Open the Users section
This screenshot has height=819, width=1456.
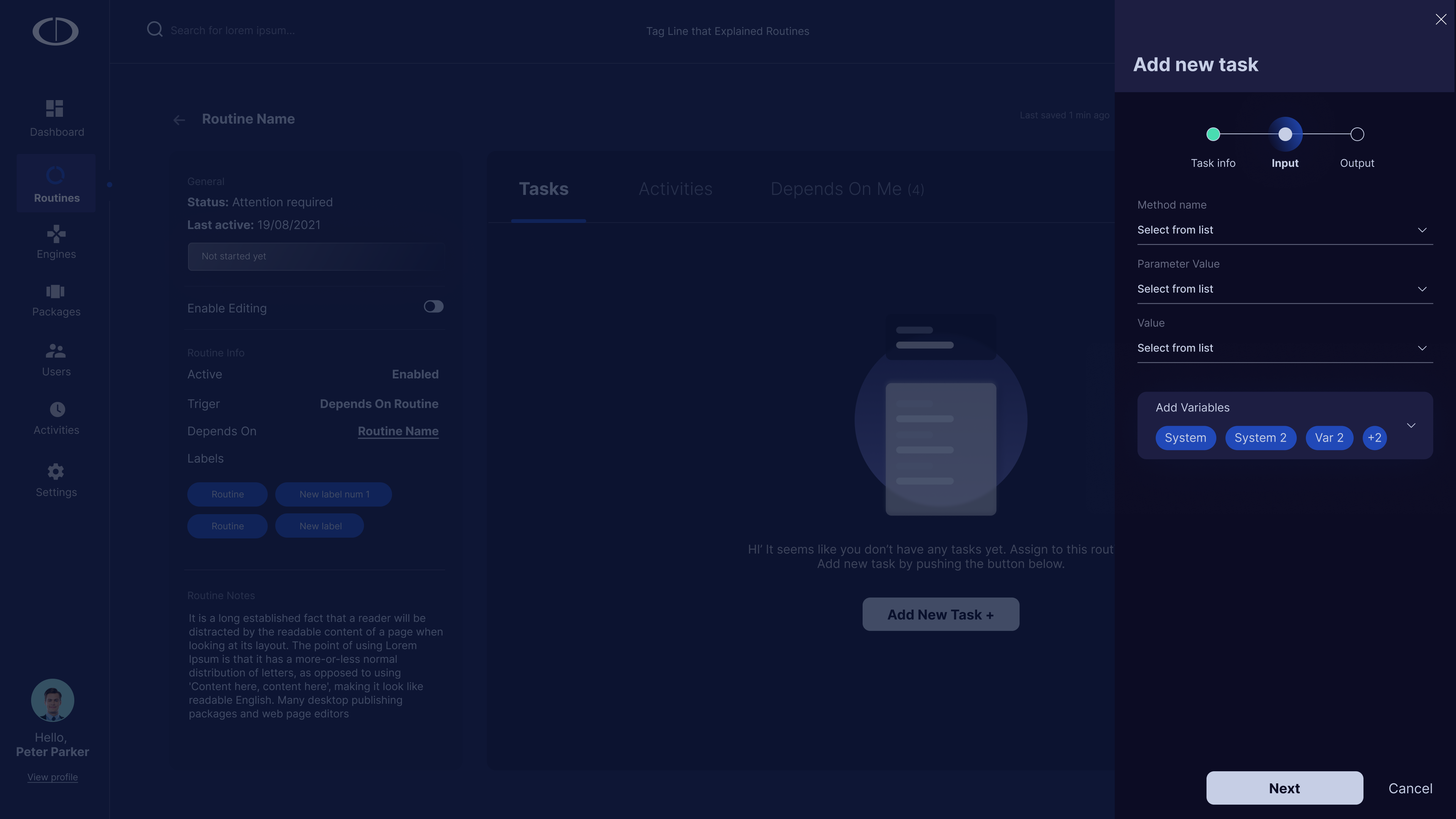click(56, 360)
